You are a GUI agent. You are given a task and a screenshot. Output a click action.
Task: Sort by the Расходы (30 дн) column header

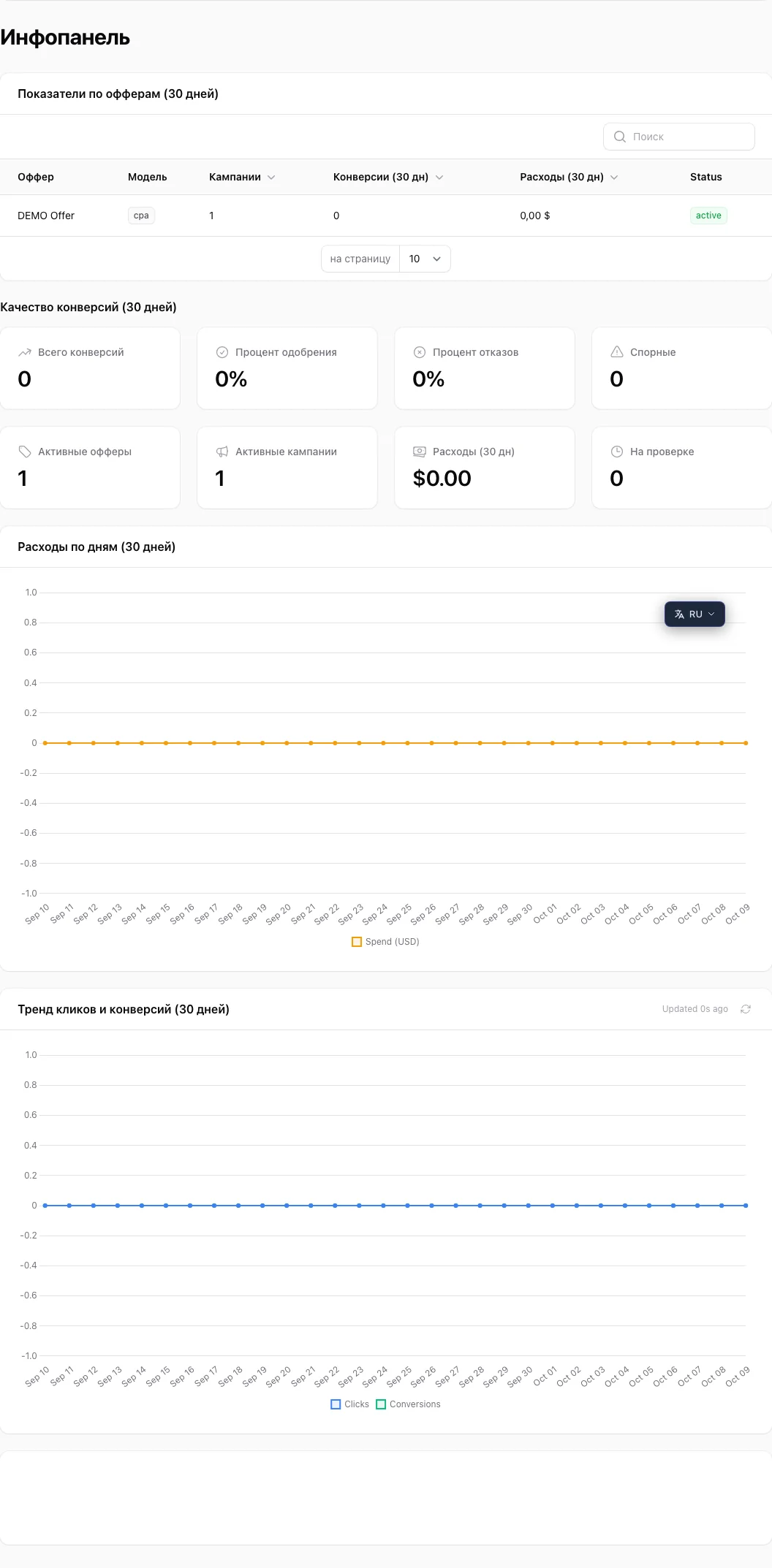(x=569, y=177)
